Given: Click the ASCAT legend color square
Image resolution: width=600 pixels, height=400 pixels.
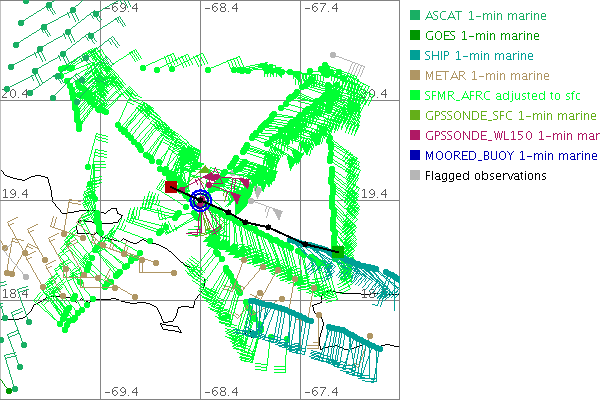Looking at the screenshot, I should (415, 16).
